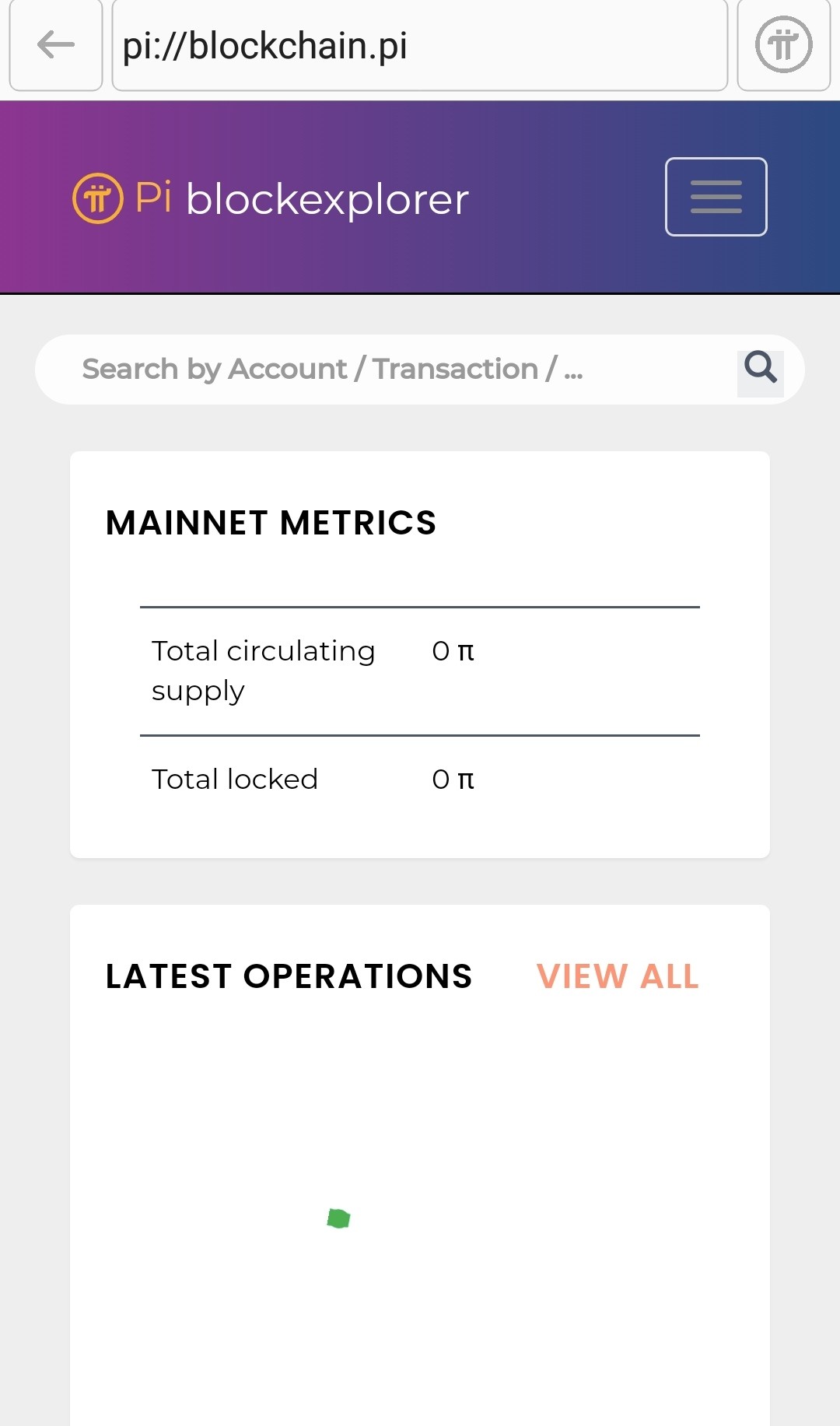The height and width of the screenshot is (1426, 840).
Task: Click the green loading spinner indicator
Action: point(338,1218)
